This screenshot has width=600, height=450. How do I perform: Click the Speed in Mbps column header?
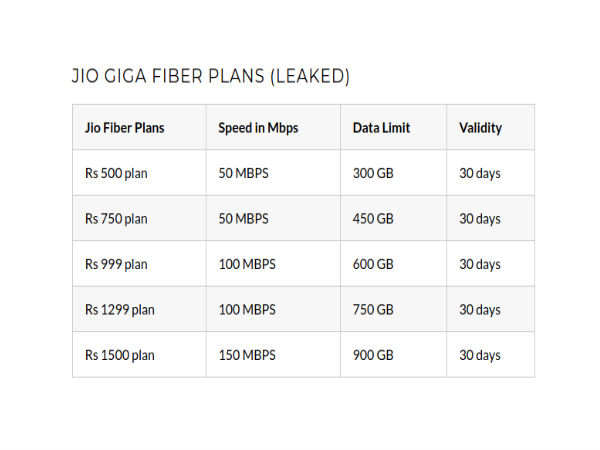point(258,128)
